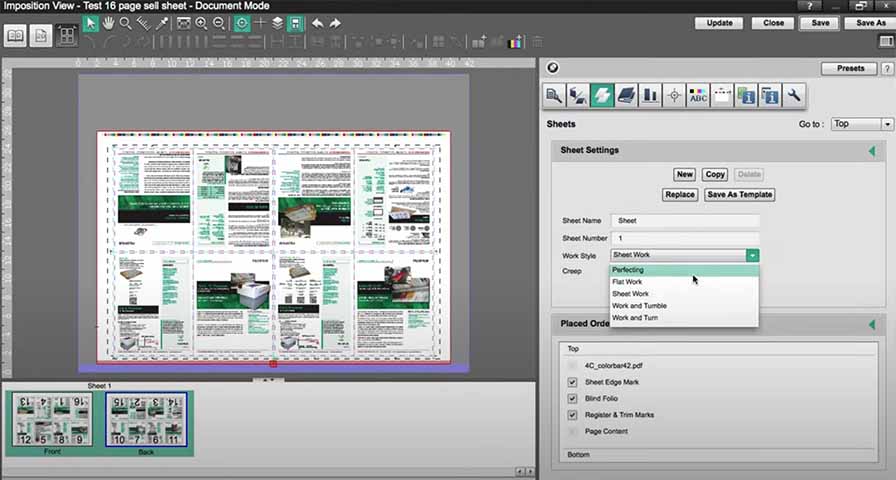Select the Front sheet thumbnail

(52, 419)
